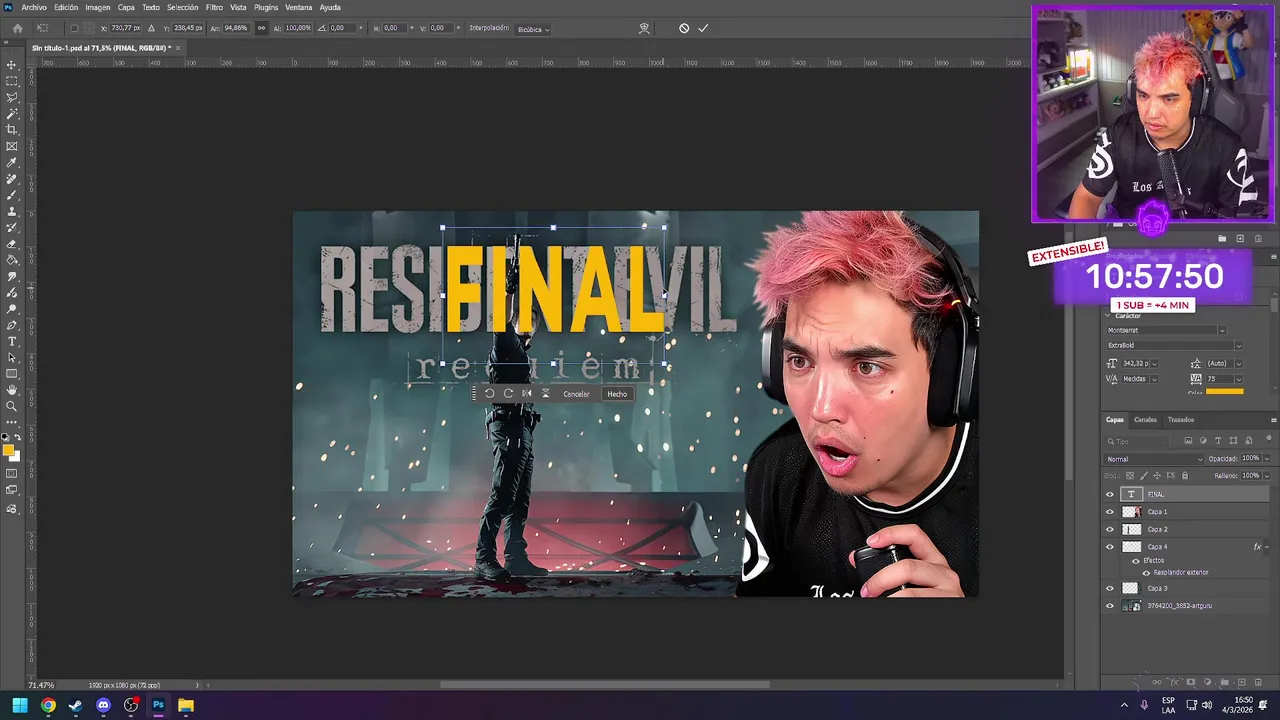Select the Polygonal Lasso tool

(12, 97)
